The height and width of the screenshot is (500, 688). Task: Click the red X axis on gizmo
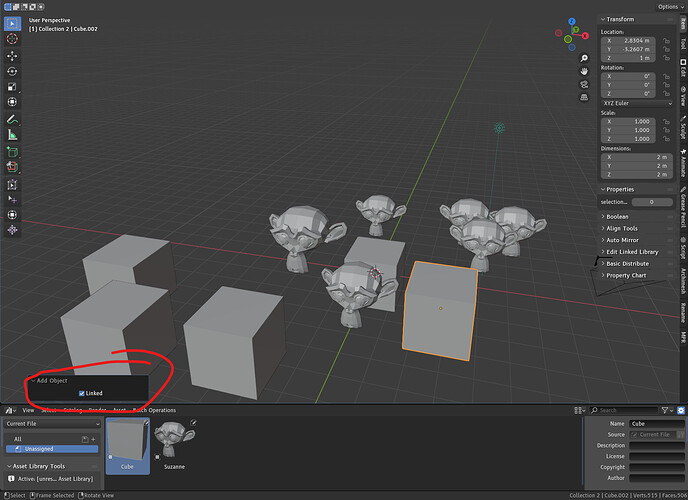(x=585, y=36)
